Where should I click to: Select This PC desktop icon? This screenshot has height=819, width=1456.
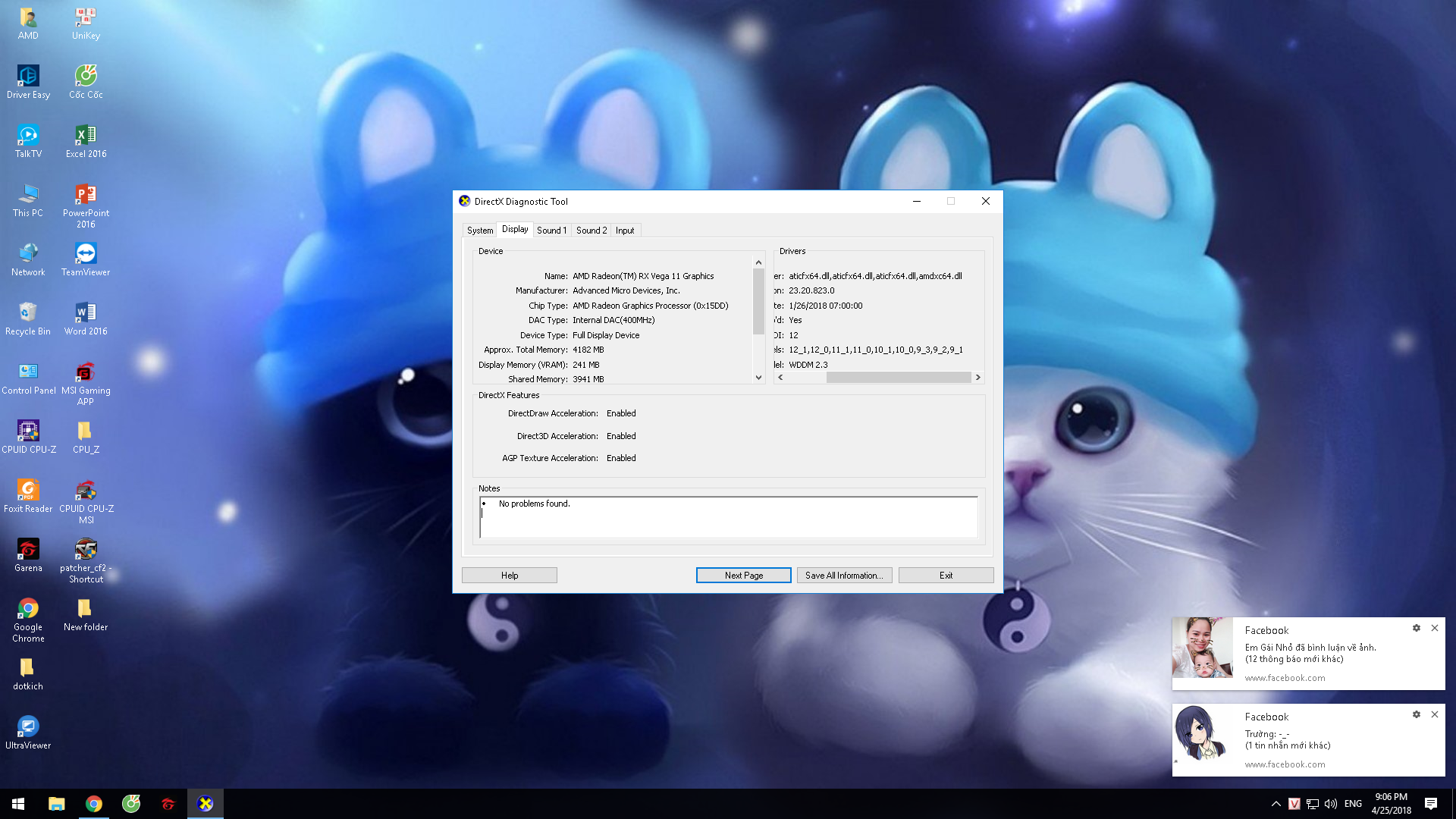point(28,200)
